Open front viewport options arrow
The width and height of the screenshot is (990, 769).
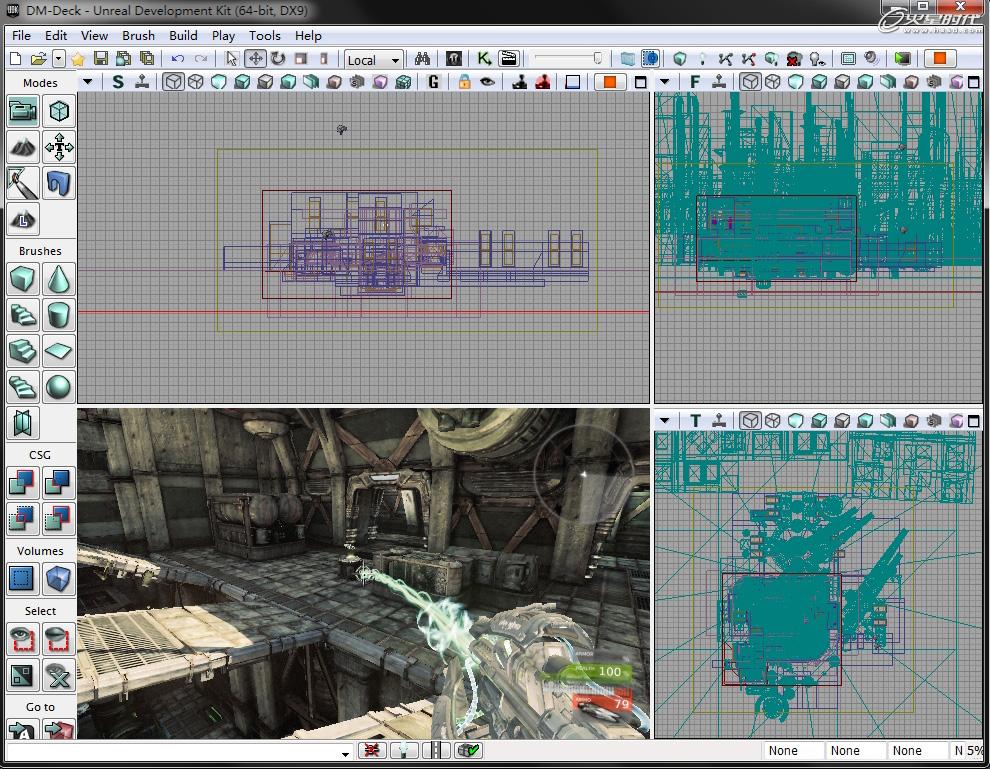(x=664, y=82)
